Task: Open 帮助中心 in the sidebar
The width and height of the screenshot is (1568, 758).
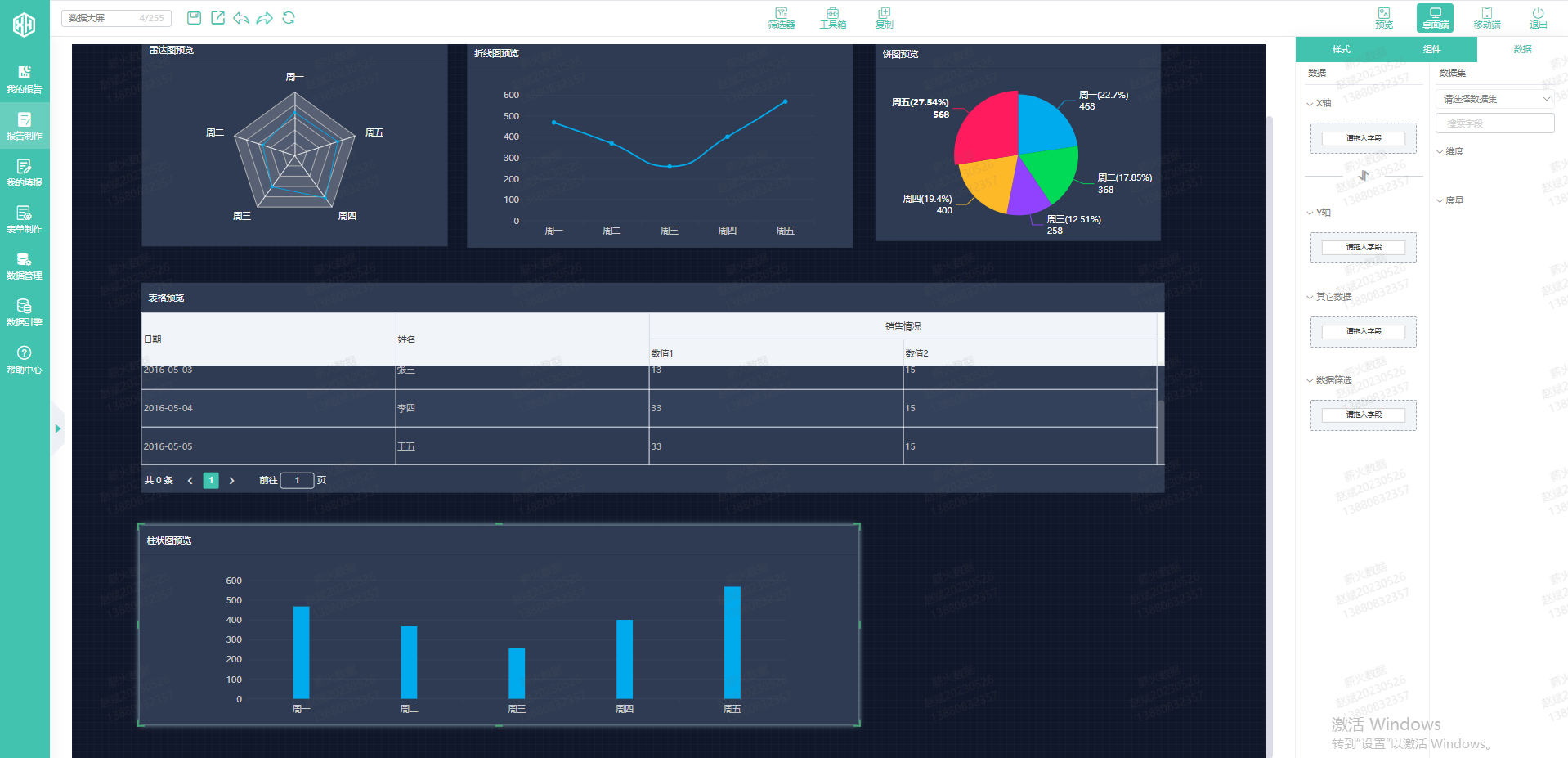Action: coord(25,360)
